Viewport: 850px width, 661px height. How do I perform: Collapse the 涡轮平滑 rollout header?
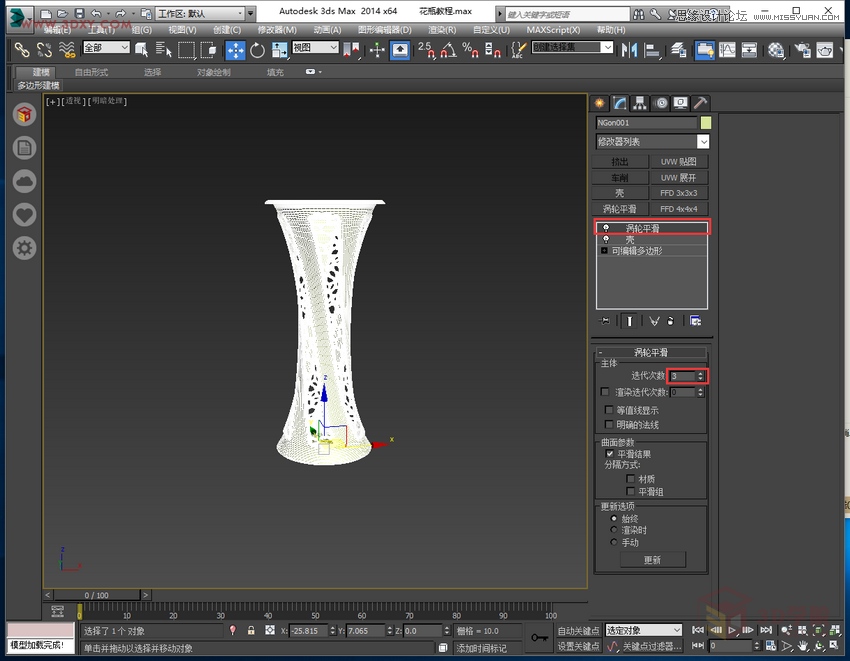pyautogui.click(x=600, y=352)
